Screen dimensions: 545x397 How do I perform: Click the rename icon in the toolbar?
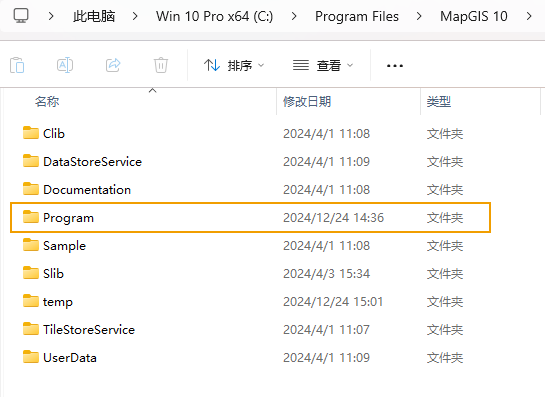65,65
